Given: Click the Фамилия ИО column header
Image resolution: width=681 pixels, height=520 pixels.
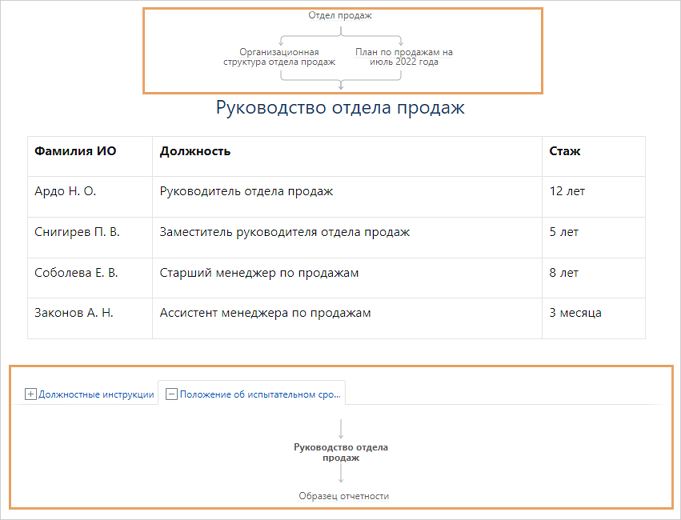Looking at the screenshot, I should [x=75, y=151].
